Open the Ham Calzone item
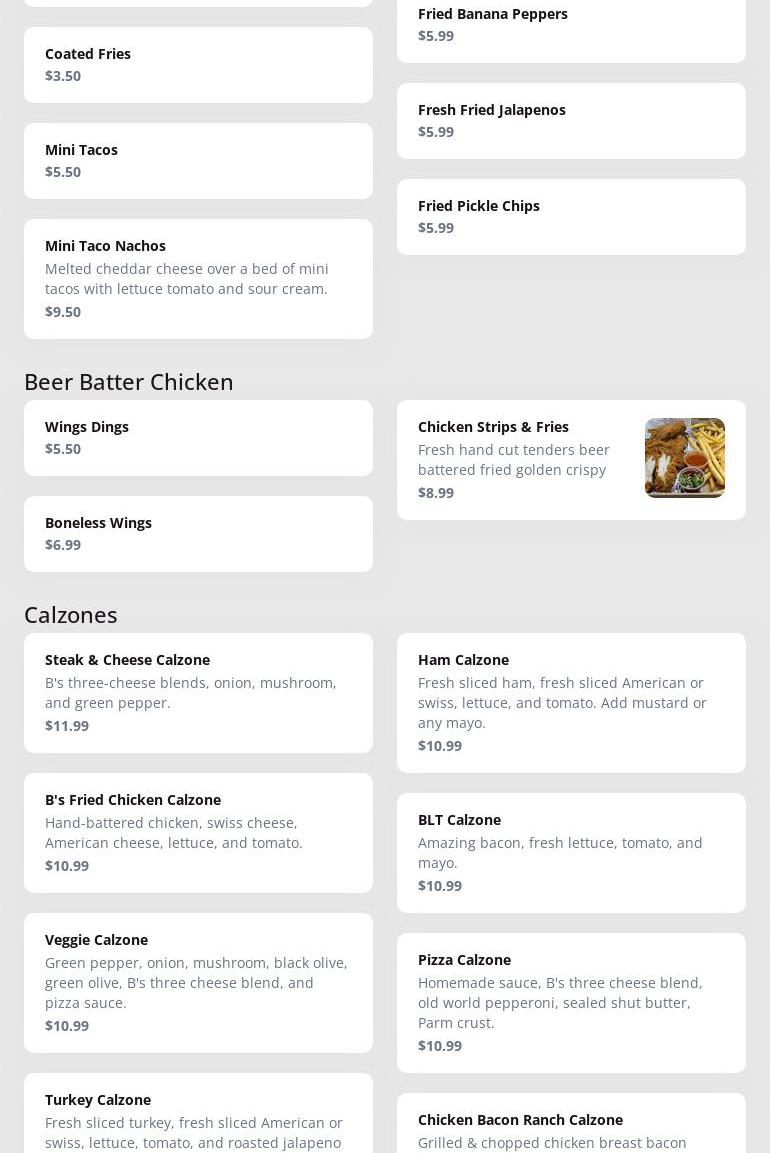 (x=571, y=703)
